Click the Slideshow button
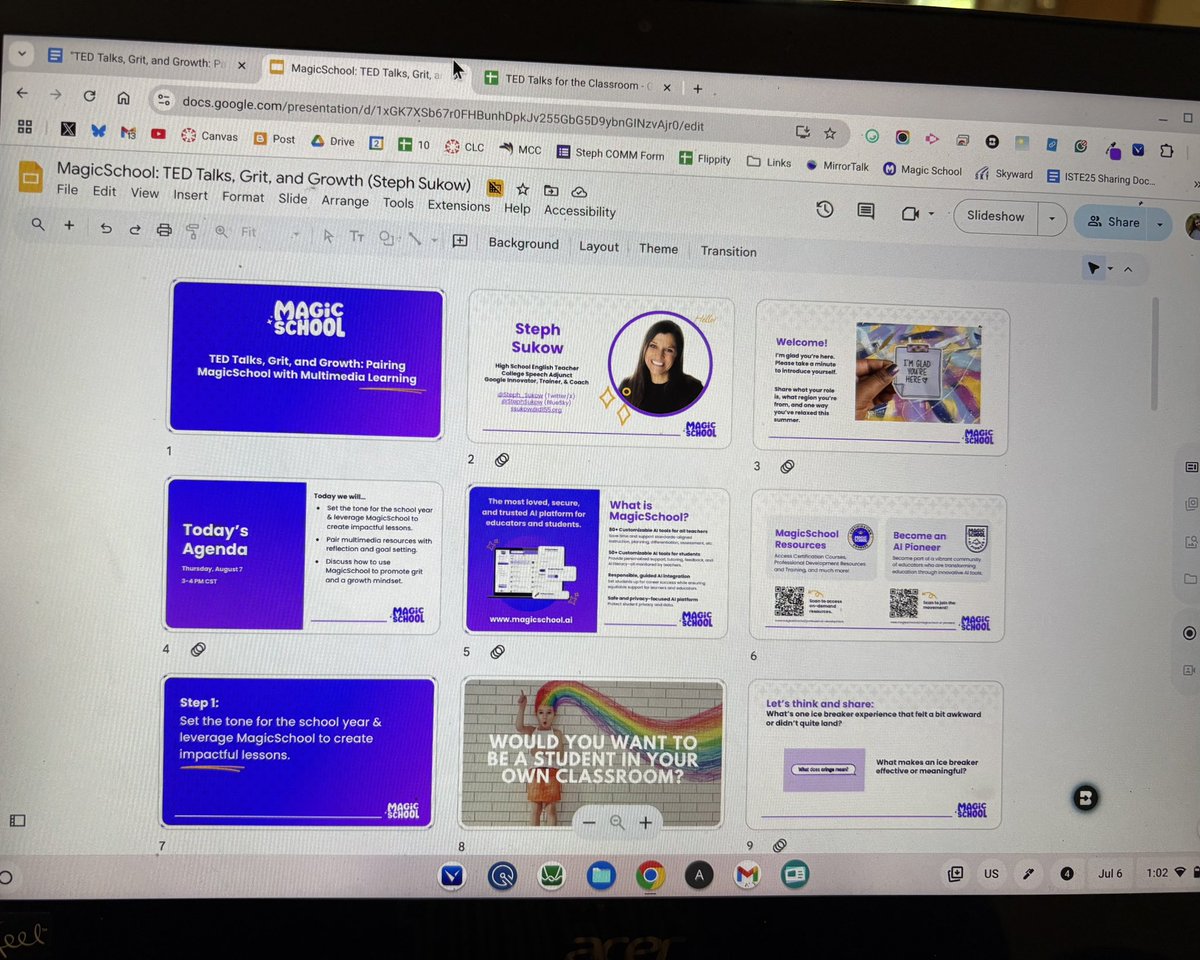 995,216
